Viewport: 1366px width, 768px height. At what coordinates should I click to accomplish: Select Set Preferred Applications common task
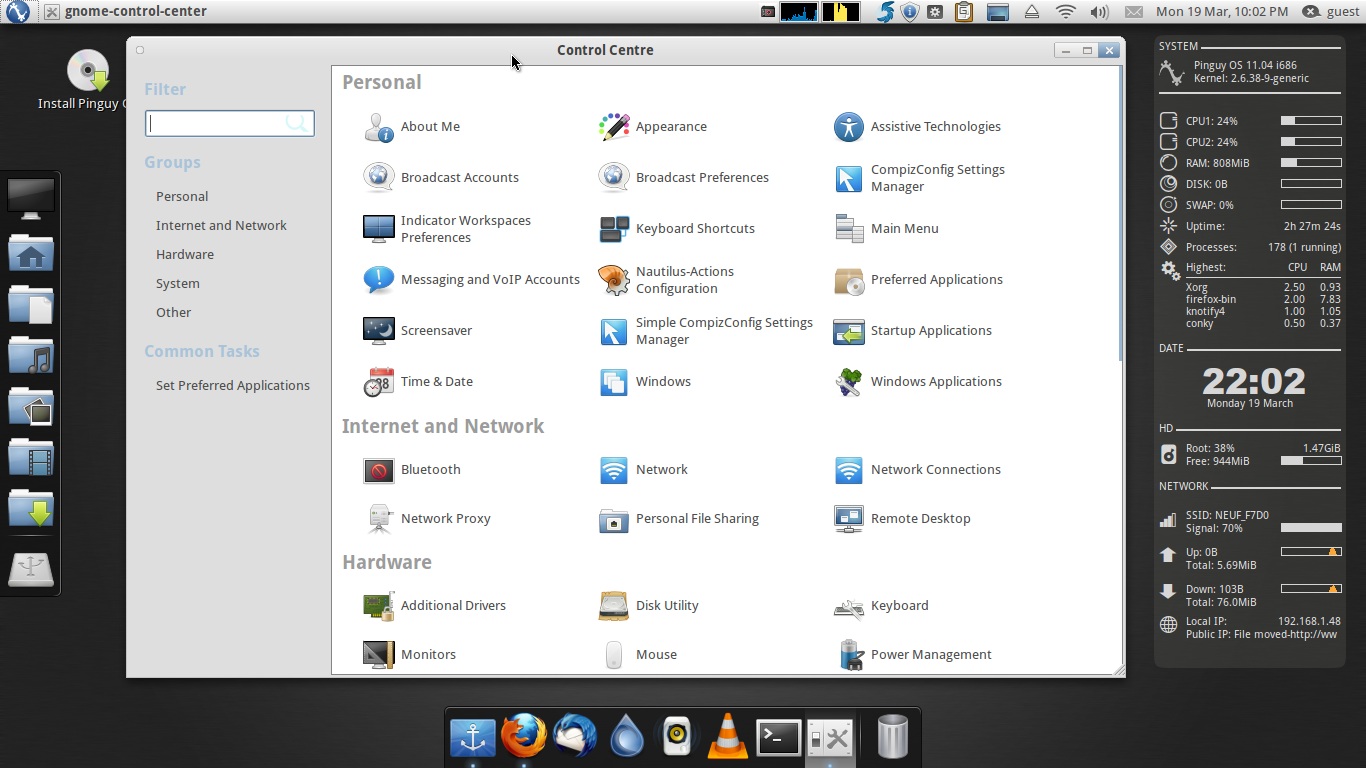233,385
